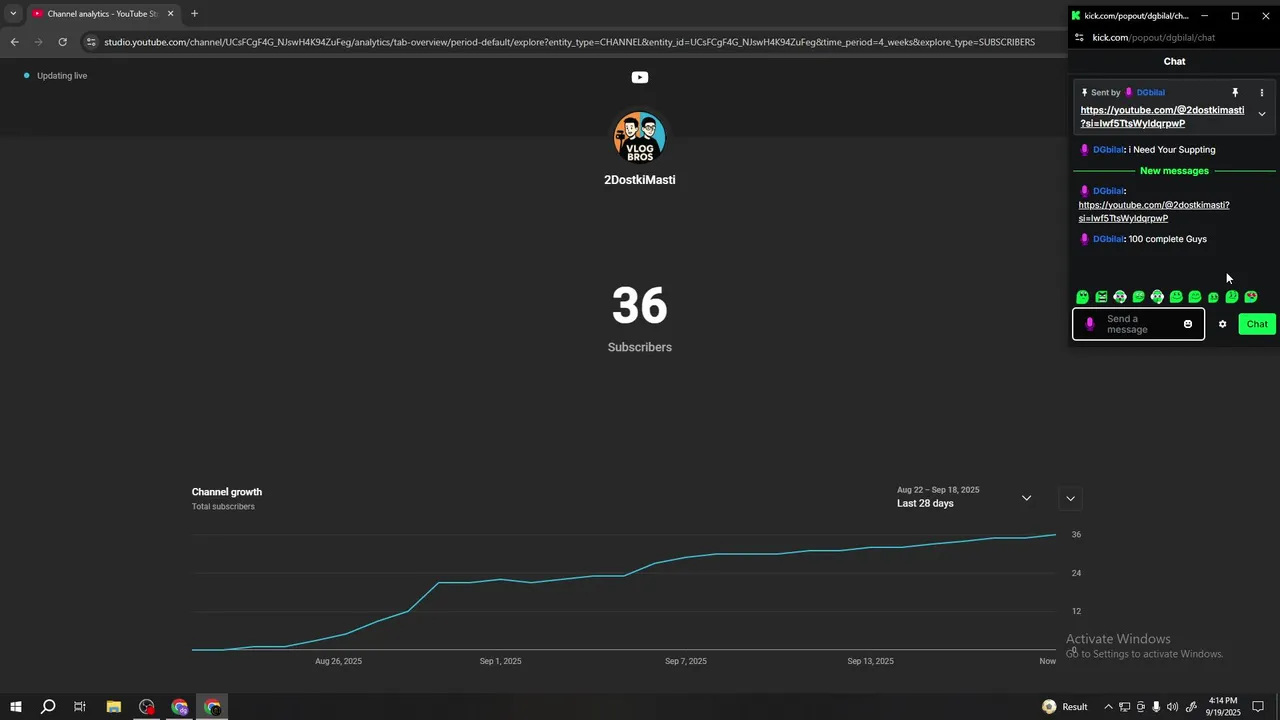Click DGbilal username in pinned message
The height and width of the screenshot is (720, 1280).
pos(1150,93)
